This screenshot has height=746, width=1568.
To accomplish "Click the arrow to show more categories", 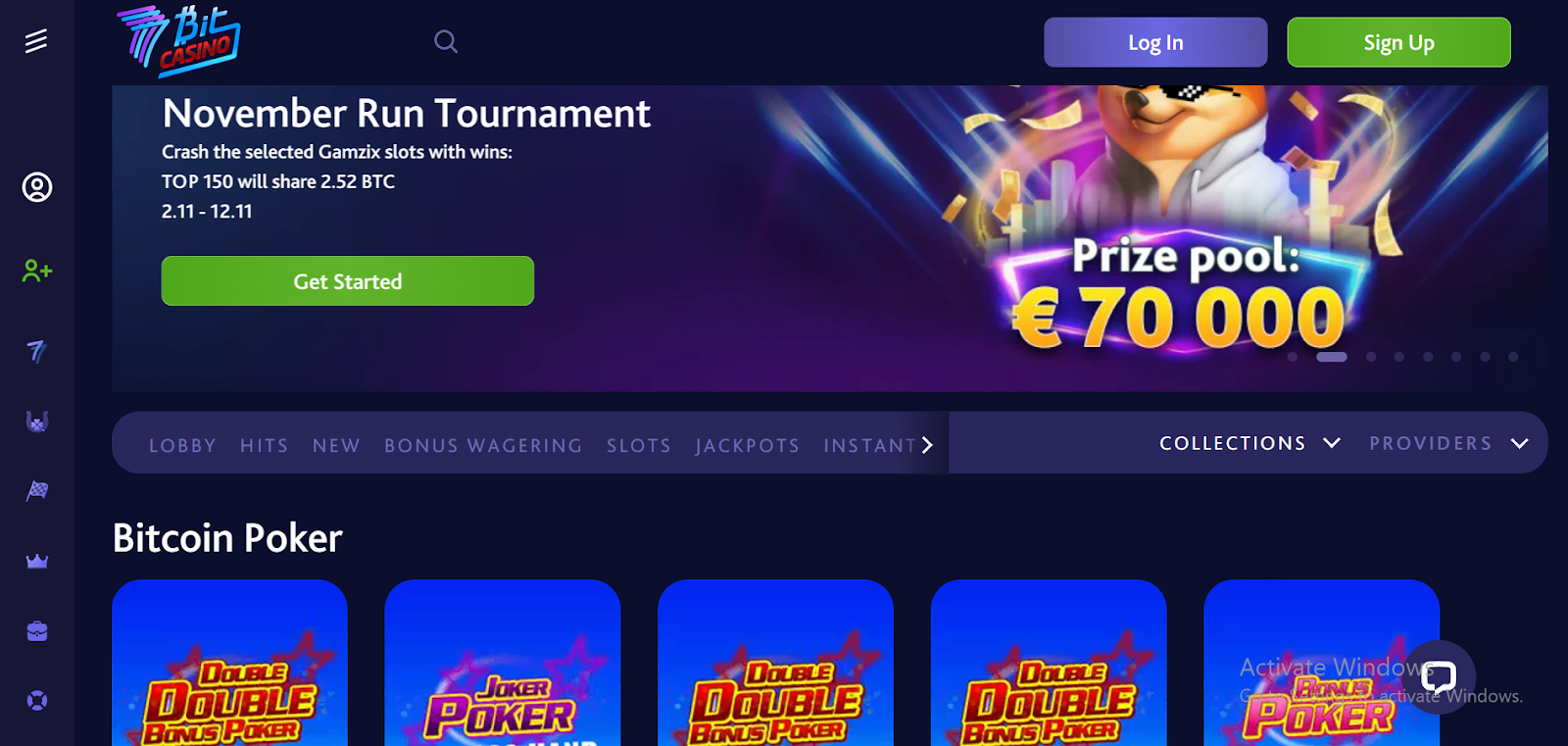I will coord(927,445).
